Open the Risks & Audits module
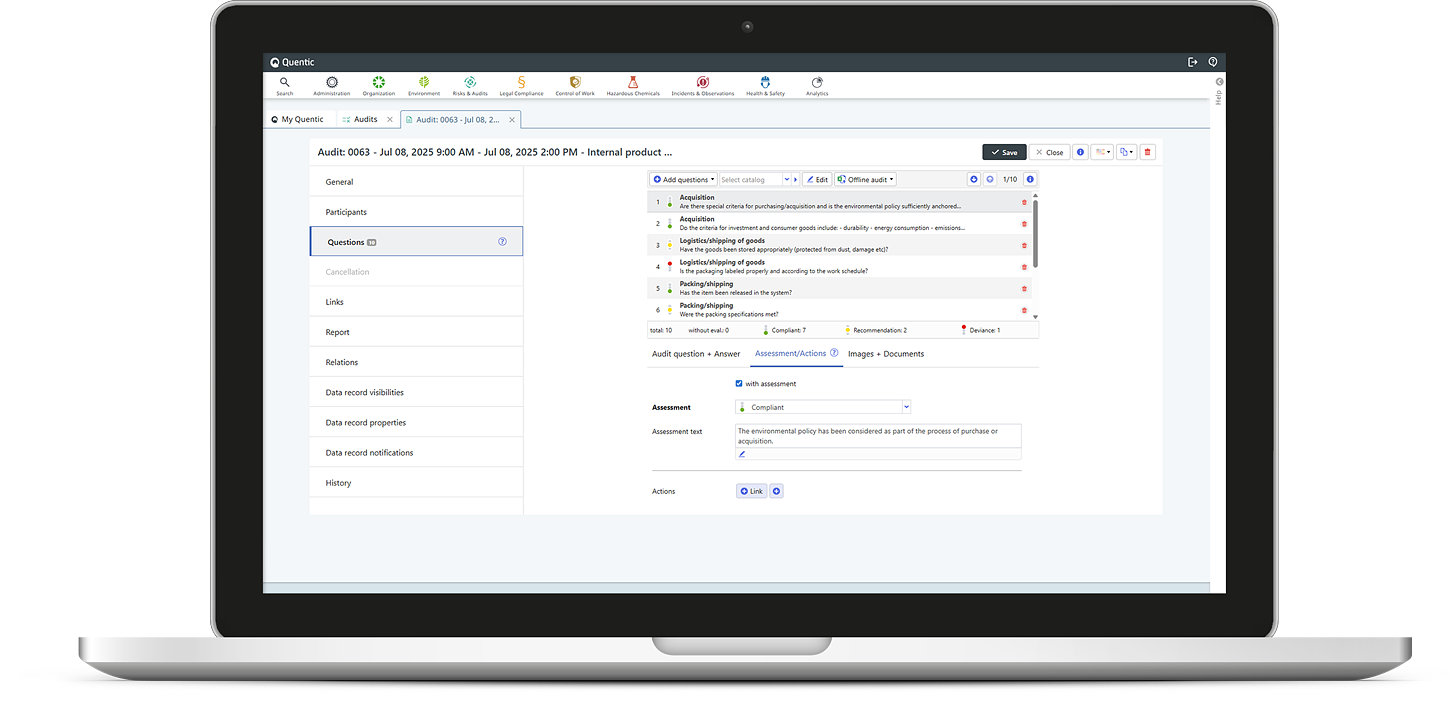 coord(469,84)
